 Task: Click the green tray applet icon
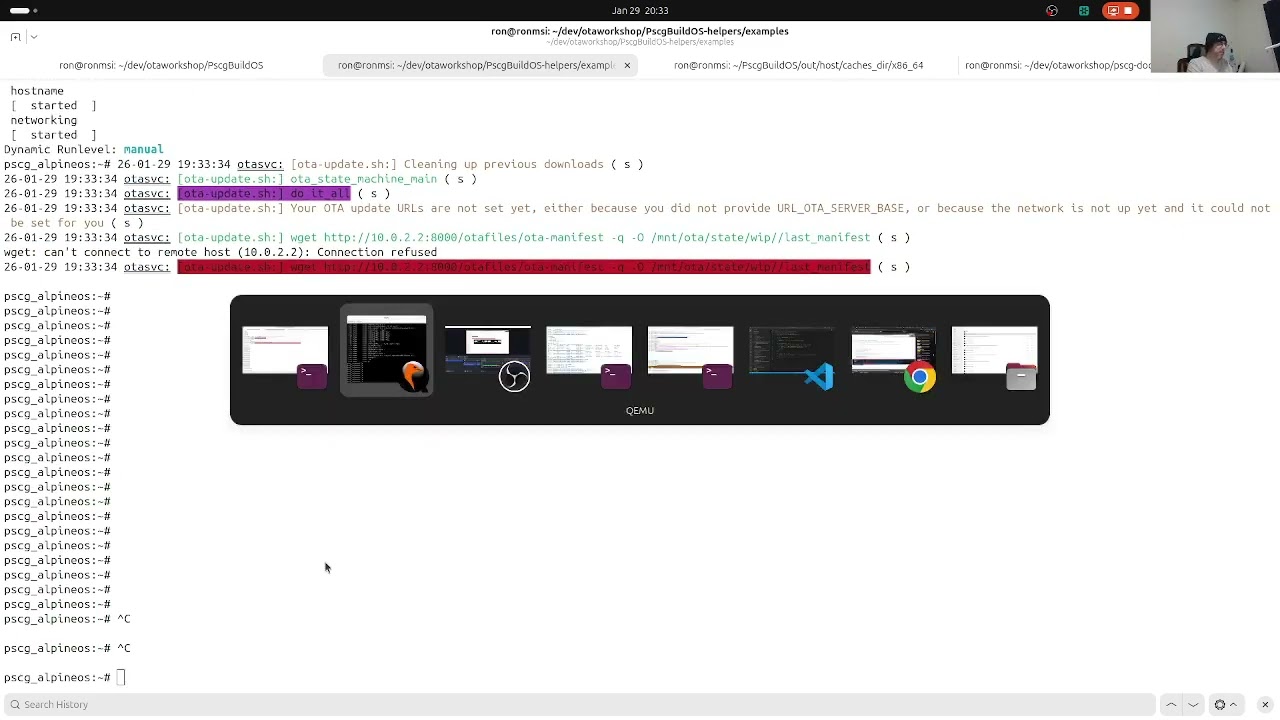coord(1084,11)
